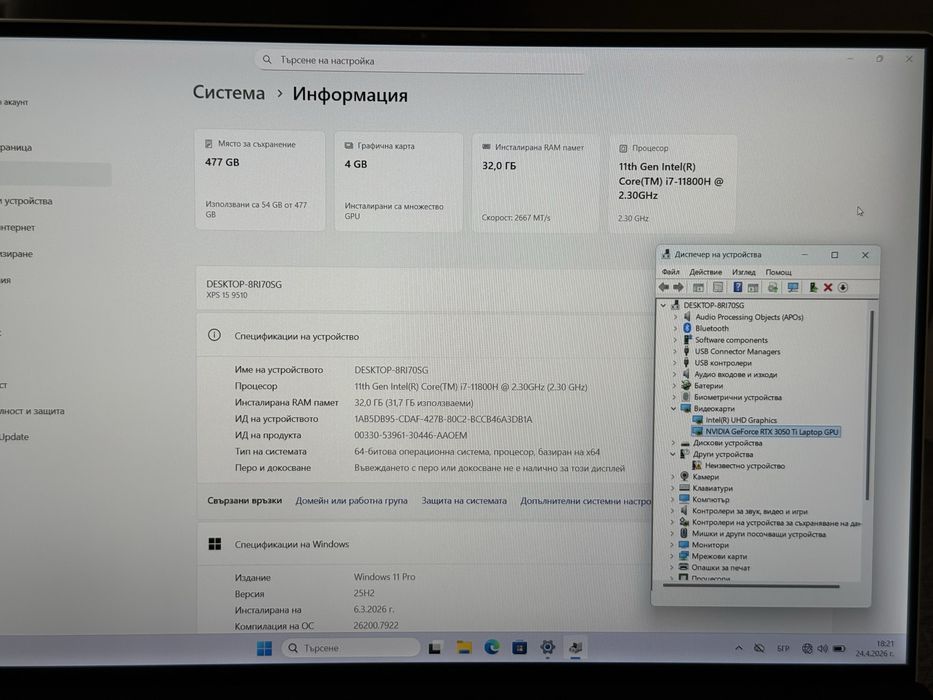The image size is (933, 700).
Task: Click the red X Uninstall device icon
Action: pyautogui.click(x=828, y=288)
